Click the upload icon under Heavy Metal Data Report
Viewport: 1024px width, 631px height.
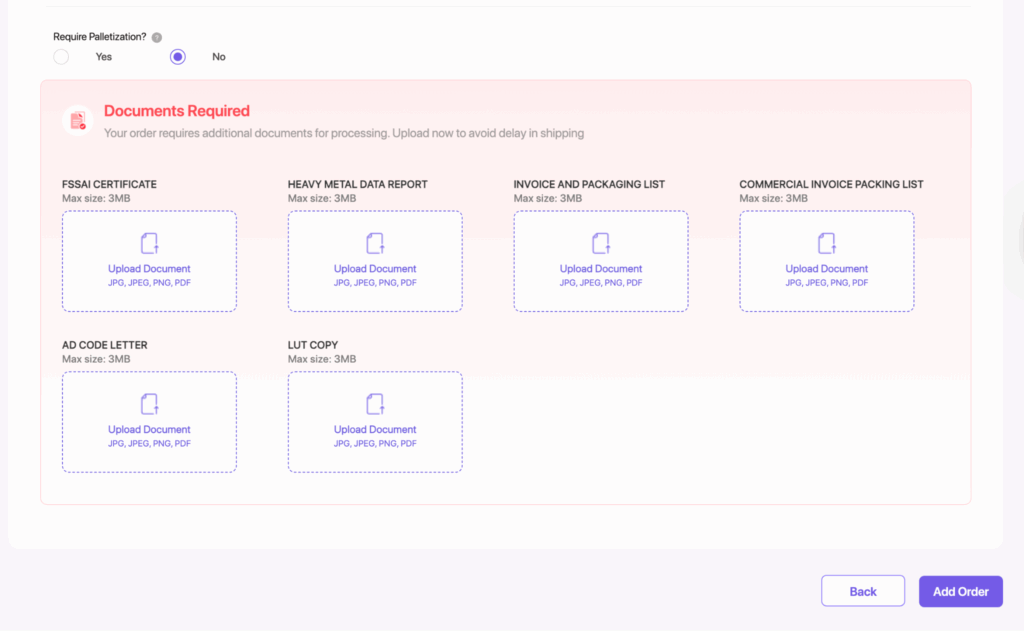[375, 243]
